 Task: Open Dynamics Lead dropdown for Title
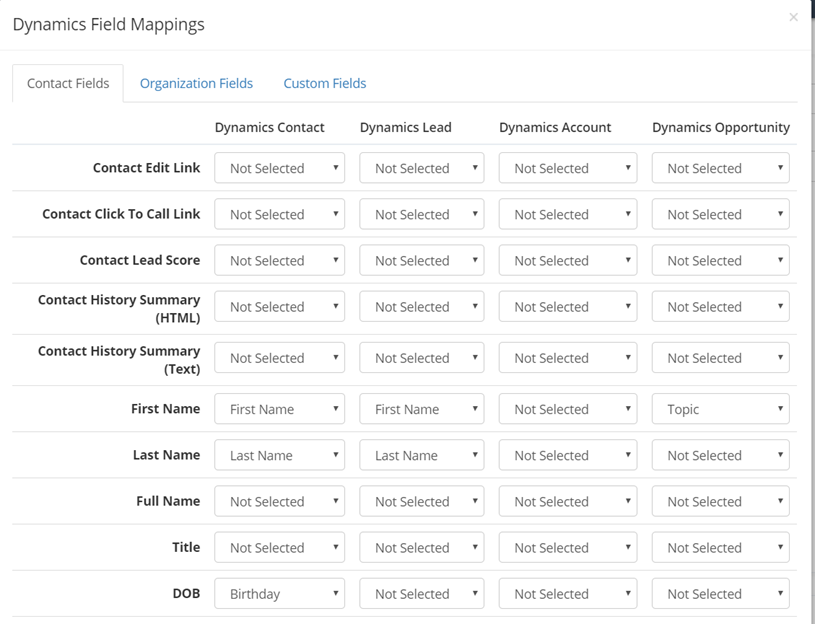[x=422, y=548]
